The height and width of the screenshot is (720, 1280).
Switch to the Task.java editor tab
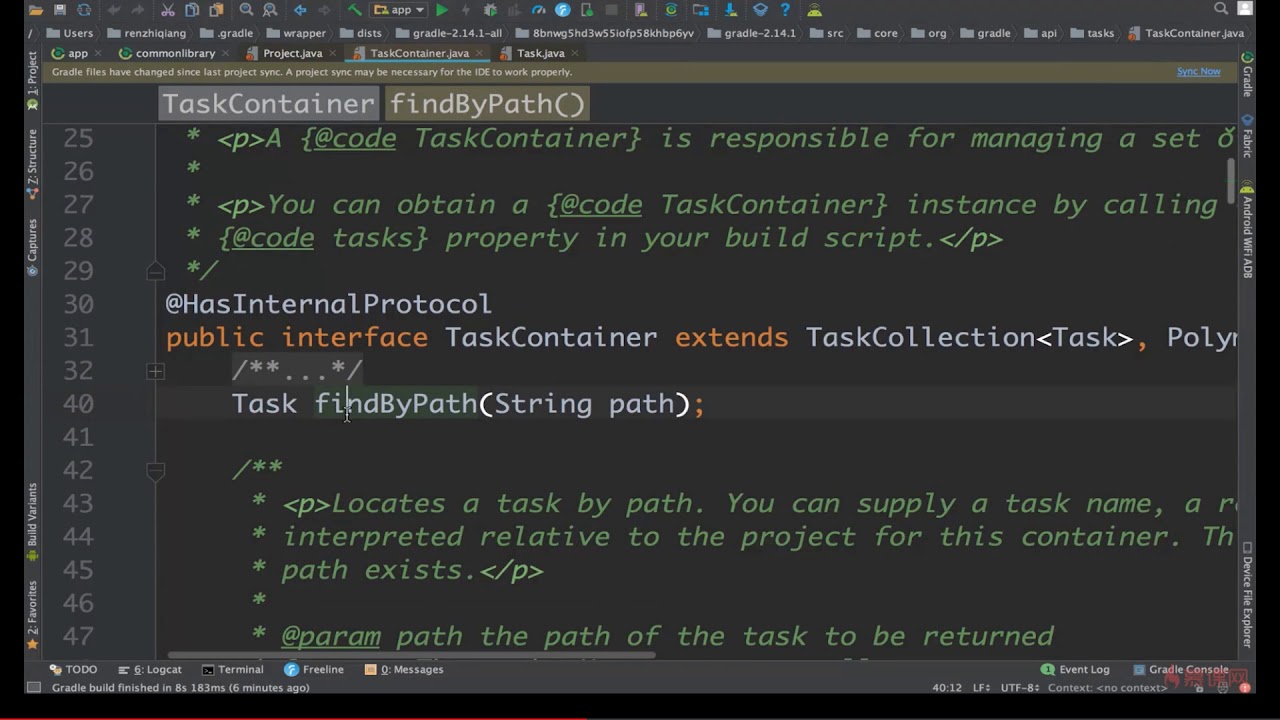click(x=540, y=53)
